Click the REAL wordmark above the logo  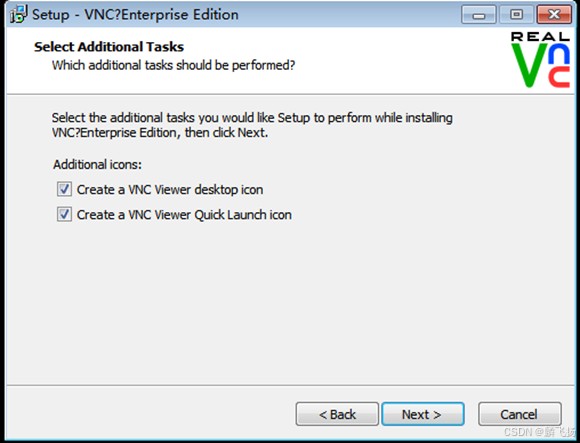coord(540,36)
